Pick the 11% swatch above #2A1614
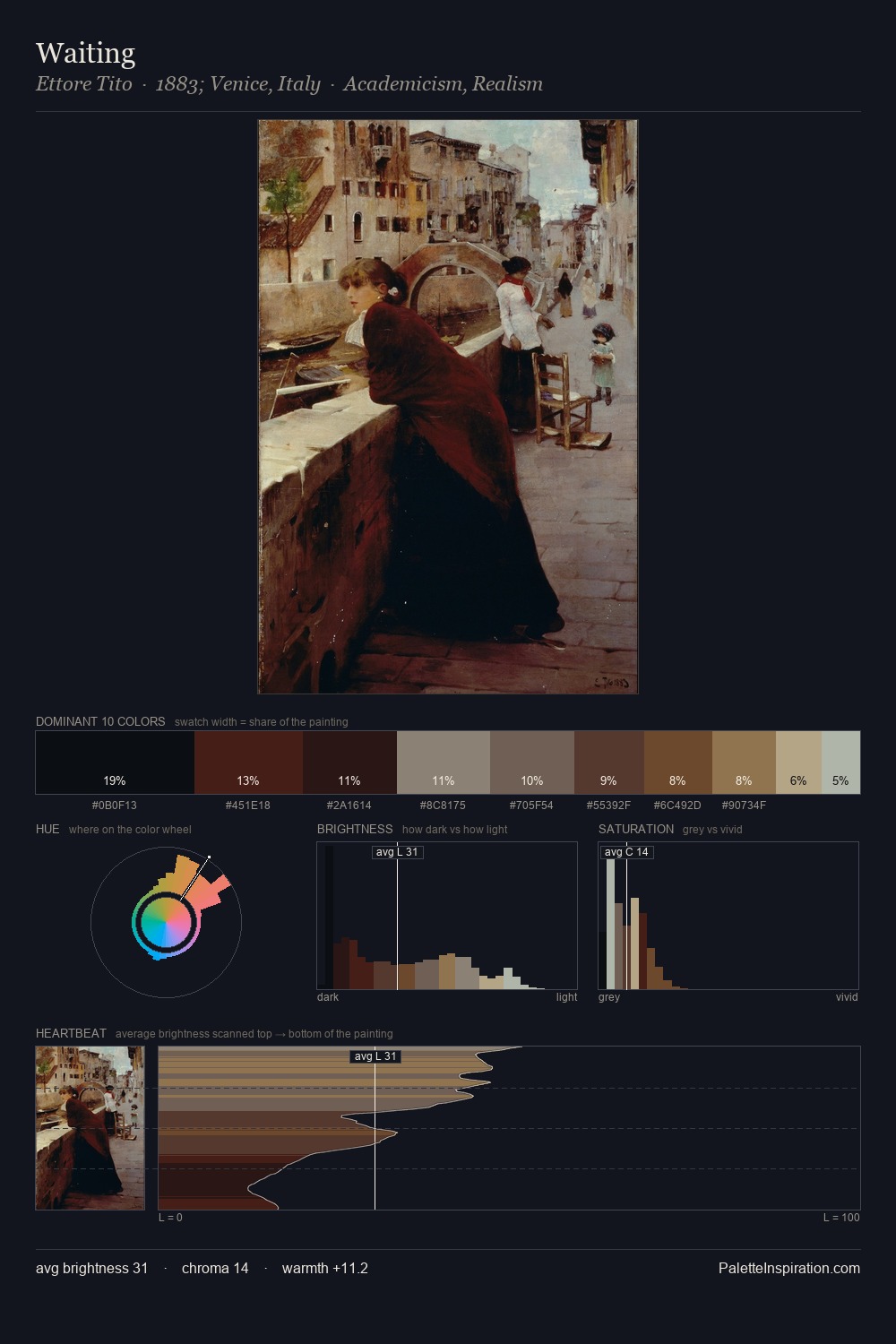Screen dimensions: 896x1344 (x=349, y=762)
